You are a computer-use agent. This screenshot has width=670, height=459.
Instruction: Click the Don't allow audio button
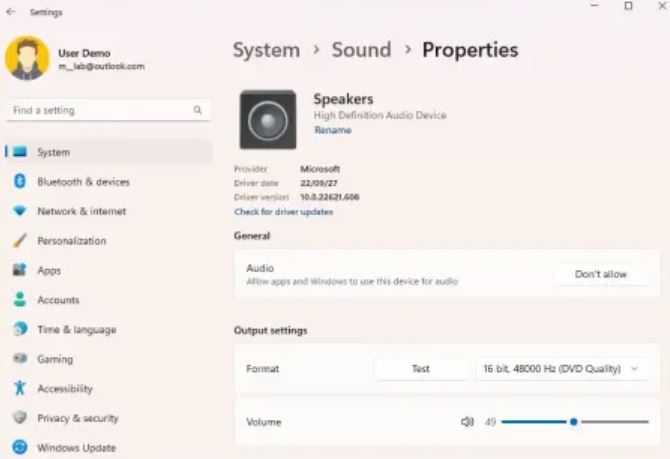[x=601, y=274]
